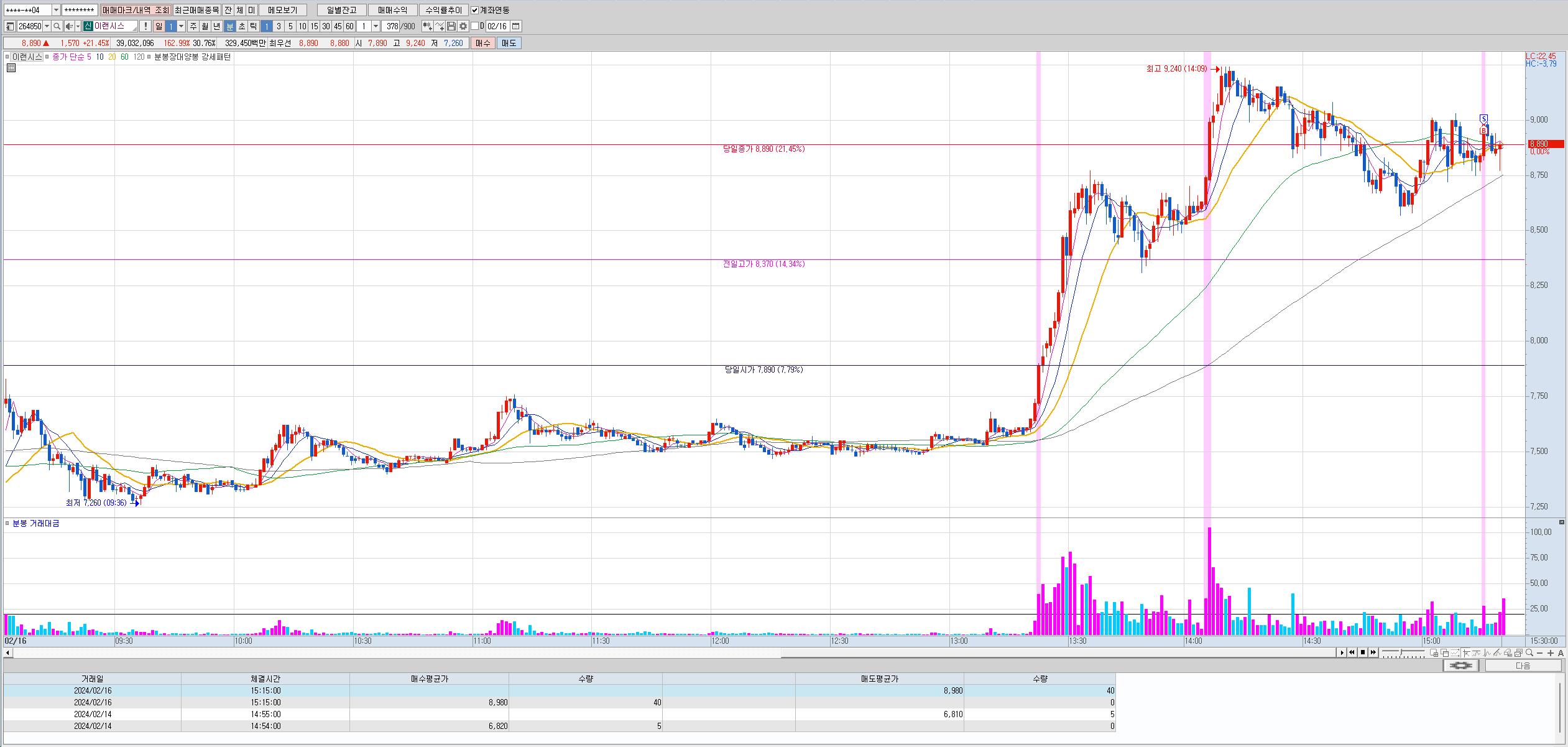Click the 다음 next button

point(1523,666)
